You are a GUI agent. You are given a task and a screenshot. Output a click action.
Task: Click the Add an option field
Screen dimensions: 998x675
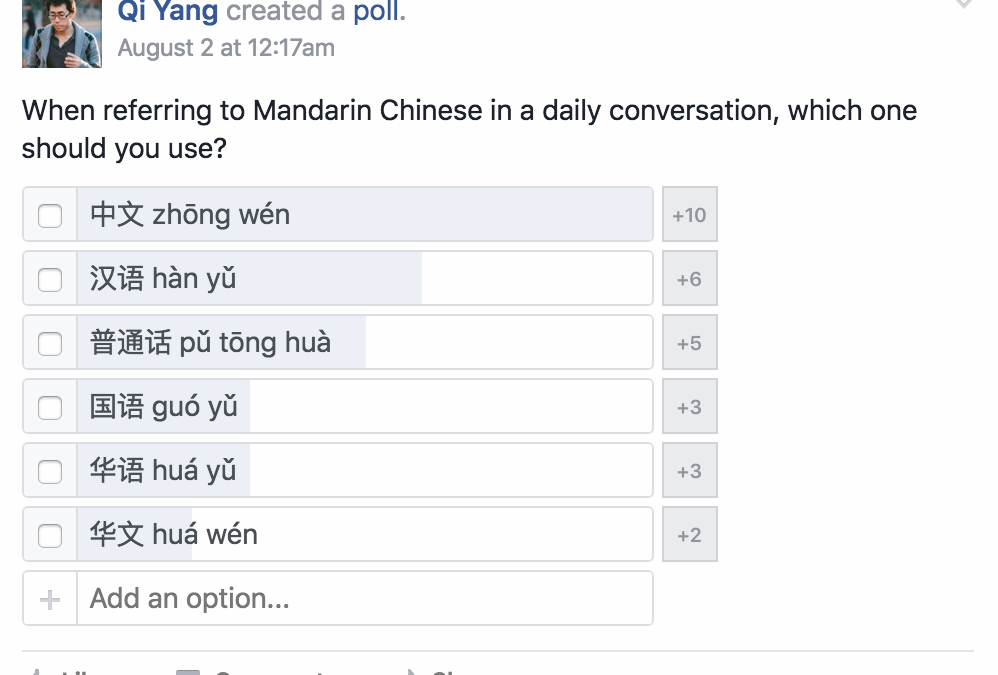[365, 598]
